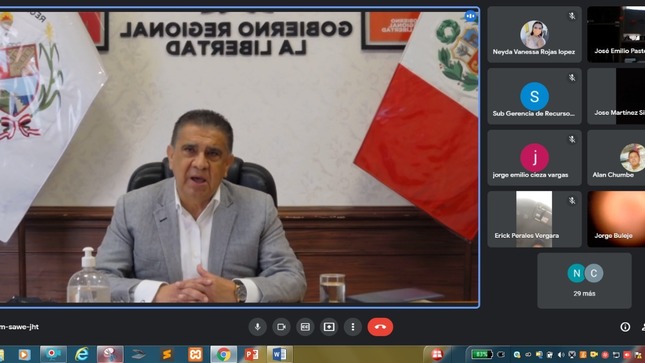Open XAMPP from the taskbar
The image size is (645, 363).
(195, 354)
